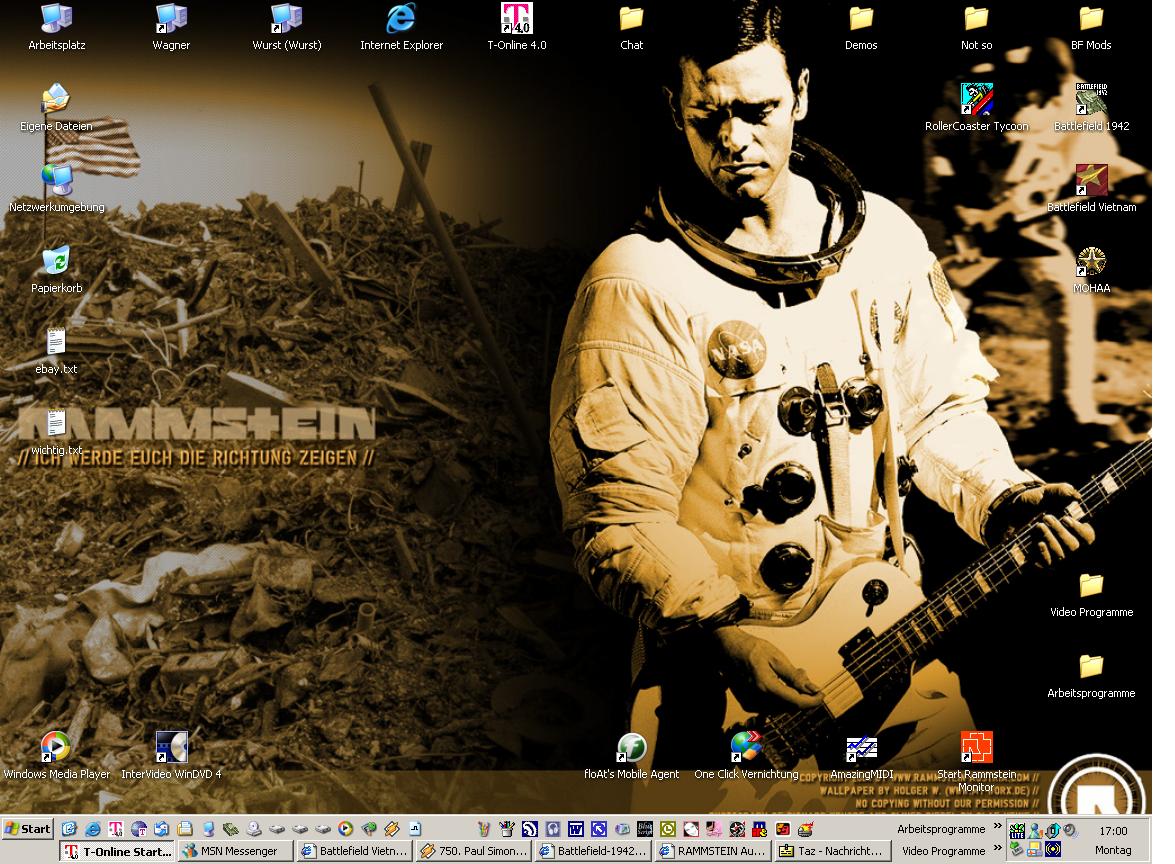Click the orange Winamp quick-launch icon

(392, 829)
